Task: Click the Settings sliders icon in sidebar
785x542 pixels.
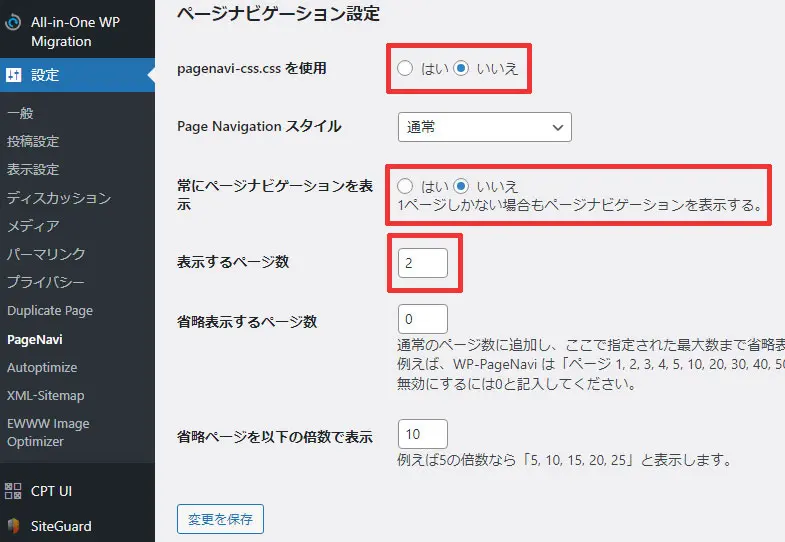Action: pos(14,75)
